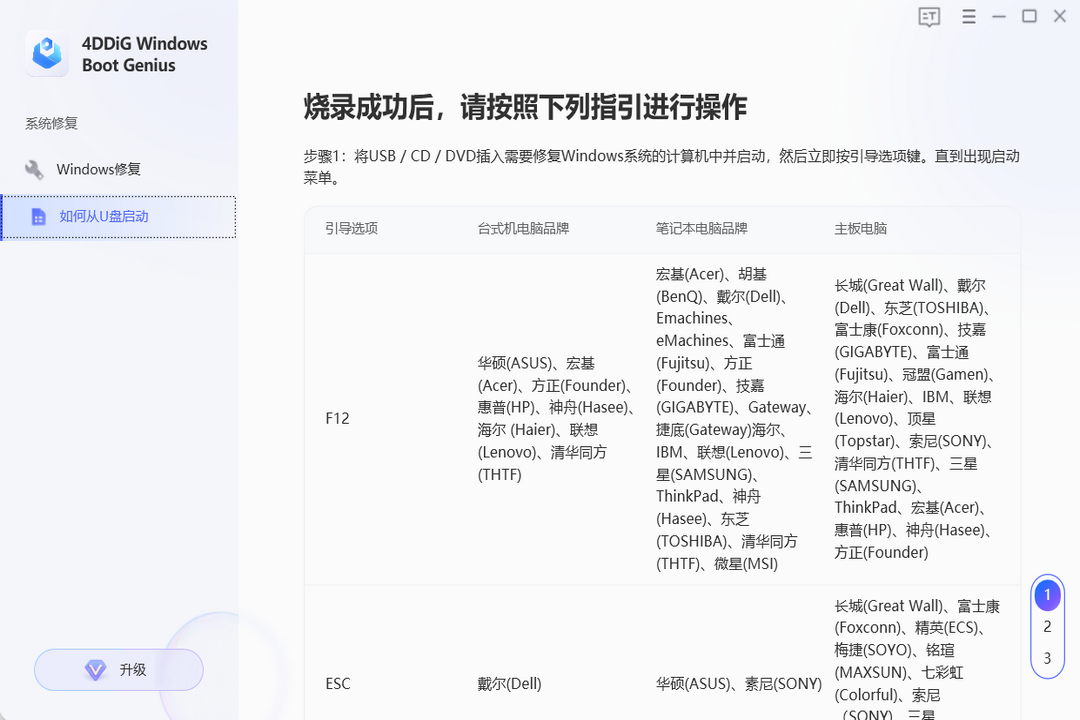Select the ESC boot option row
Viewport: 1080px width, 720px height.
[x=337, y=683]
